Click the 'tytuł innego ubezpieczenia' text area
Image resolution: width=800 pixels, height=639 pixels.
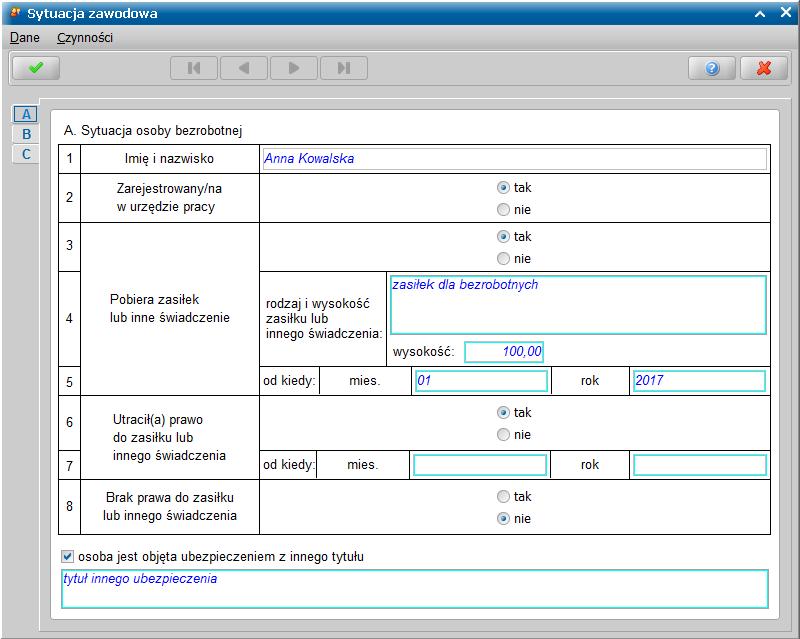(414, 589)
